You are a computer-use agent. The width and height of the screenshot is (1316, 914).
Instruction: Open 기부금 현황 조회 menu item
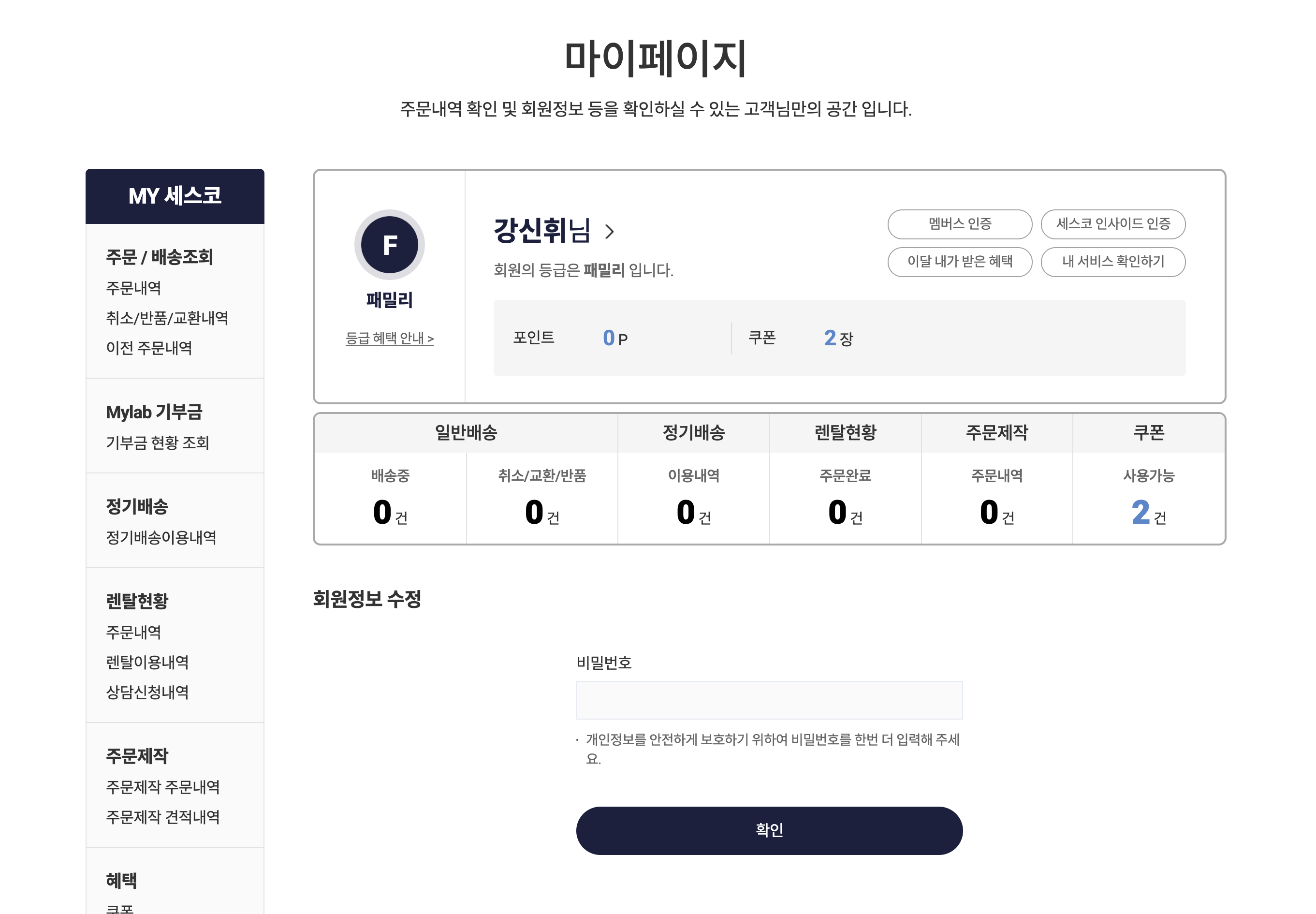pos(158,442)
